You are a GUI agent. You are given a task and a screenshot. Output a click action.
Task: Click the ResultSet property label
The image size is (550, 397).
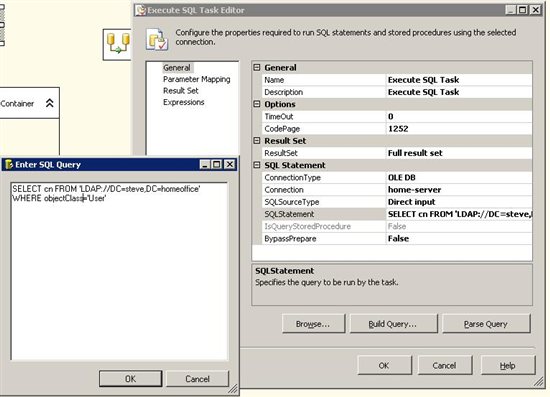point(281,153)
